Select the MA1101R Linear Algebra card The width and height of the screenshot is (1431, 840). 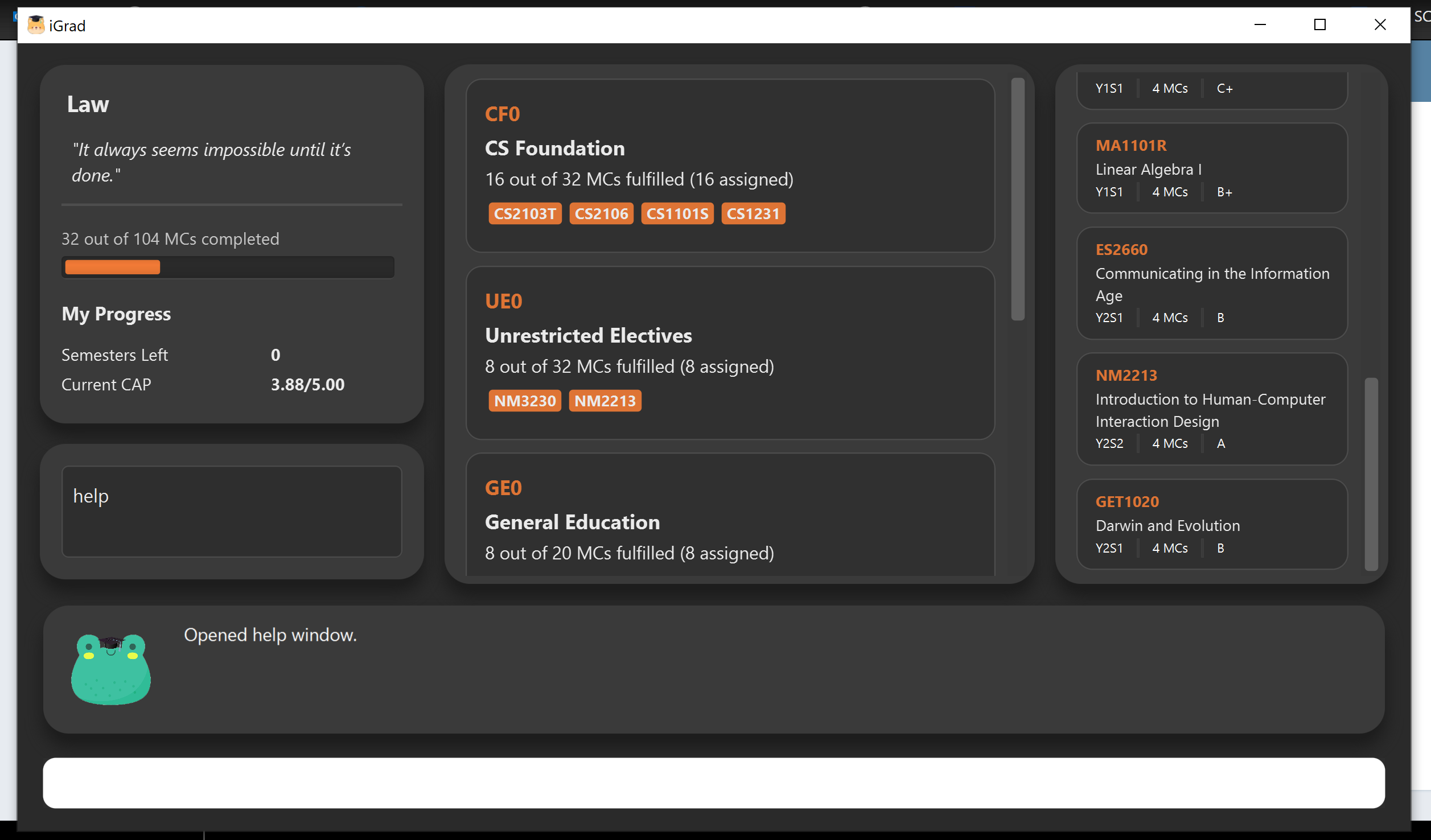[1211, 168]
